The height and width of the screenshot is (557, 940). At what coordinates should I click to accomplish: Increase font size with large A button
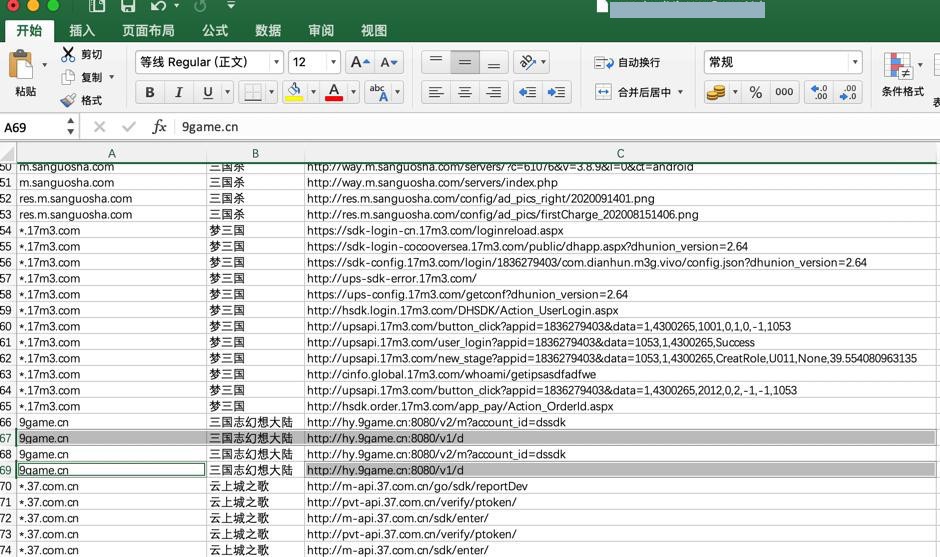tap(360, 62)
